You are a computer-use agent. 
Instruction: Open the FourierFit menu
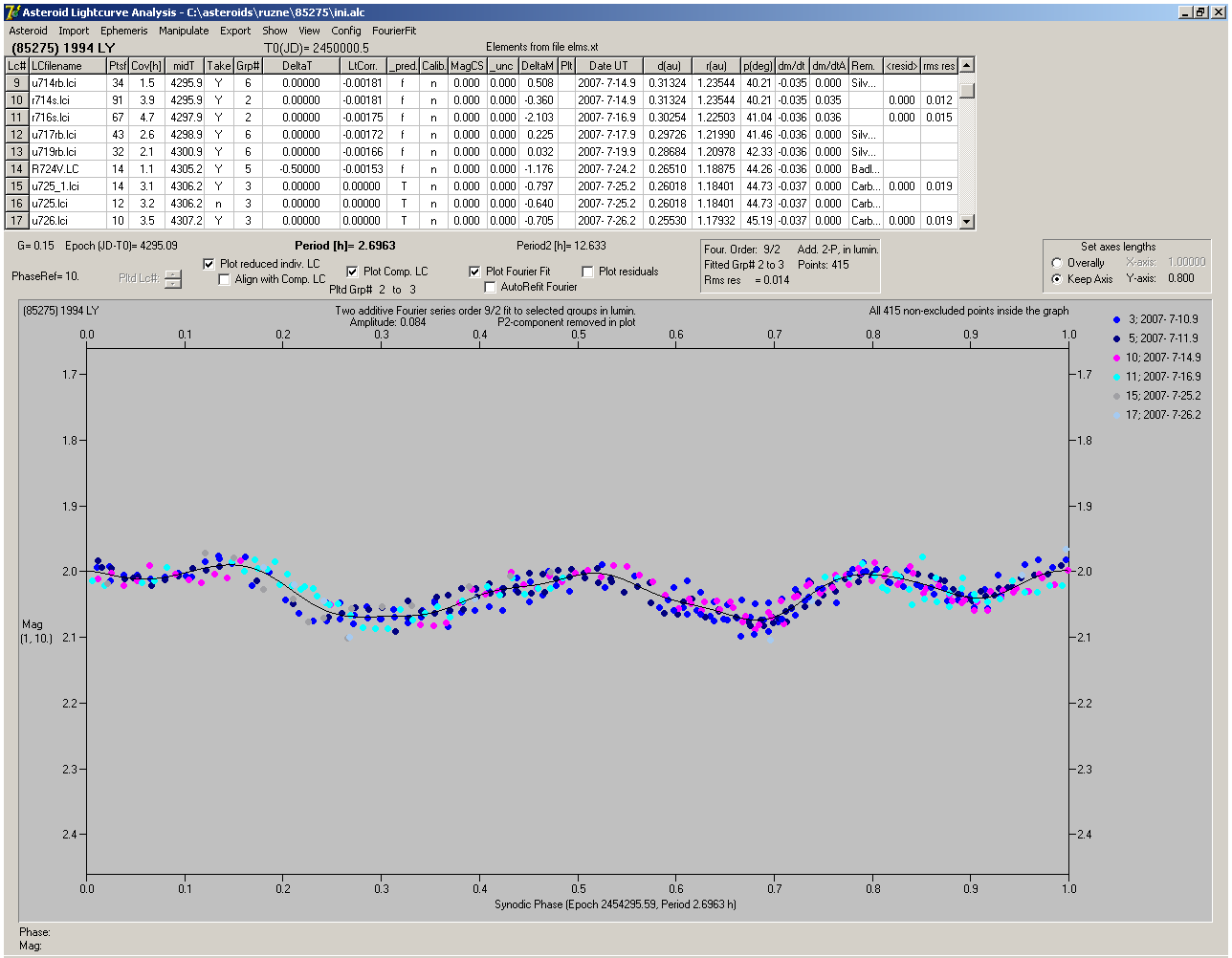[394, 31]
